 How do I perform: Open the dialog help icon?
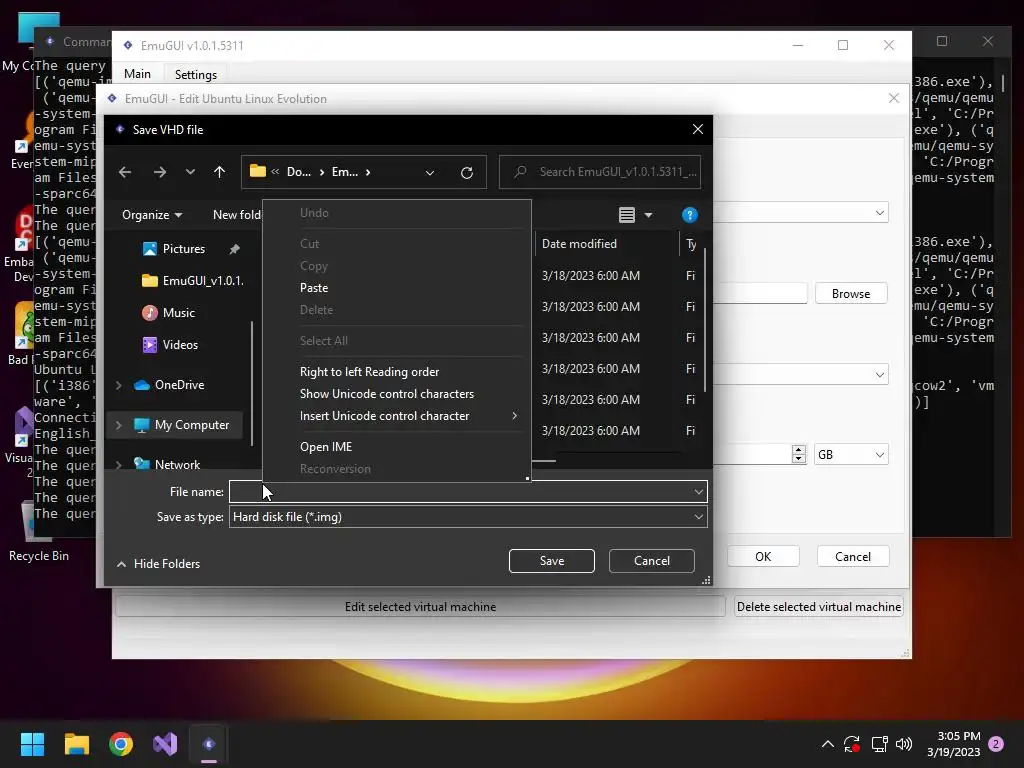click(690, 215)
